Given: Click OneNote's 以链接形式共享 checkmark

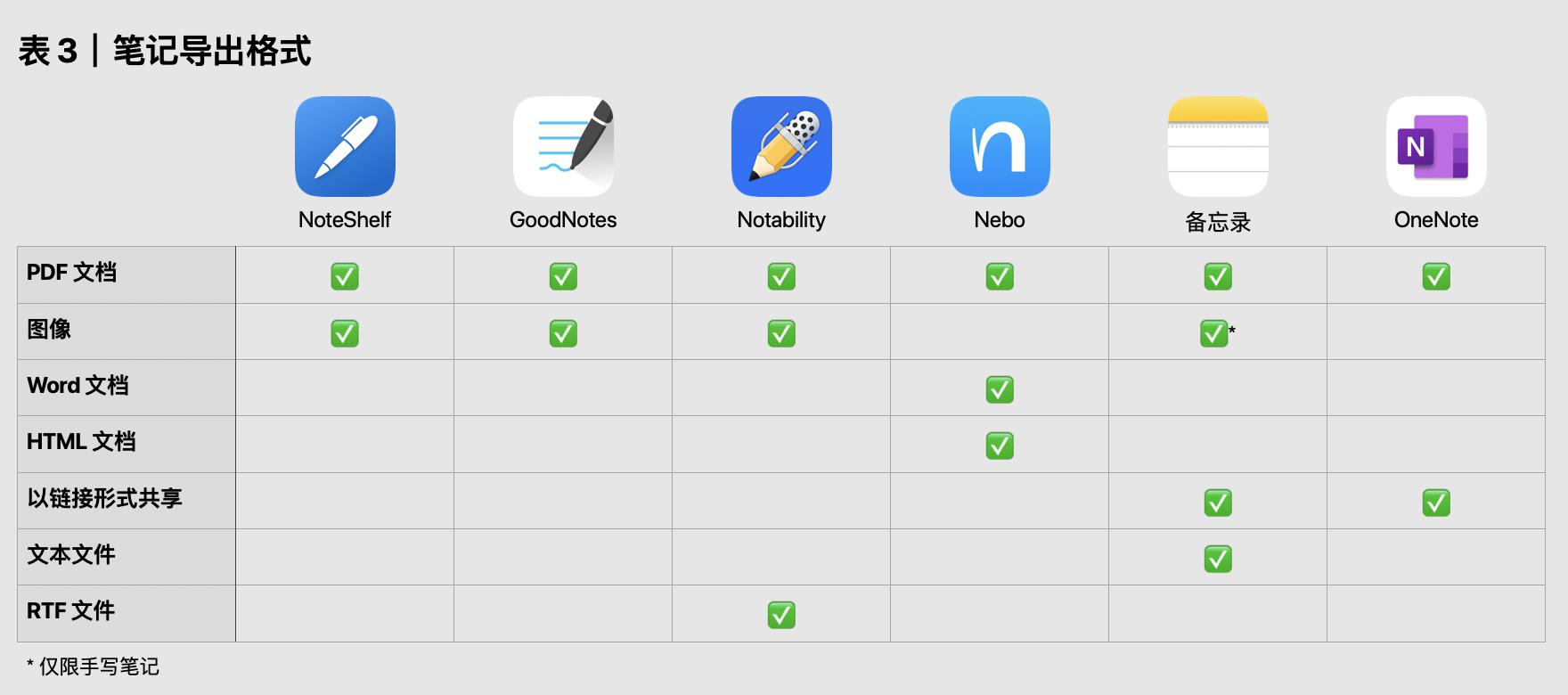Looking at the screenshot, I should (1436, 503).
